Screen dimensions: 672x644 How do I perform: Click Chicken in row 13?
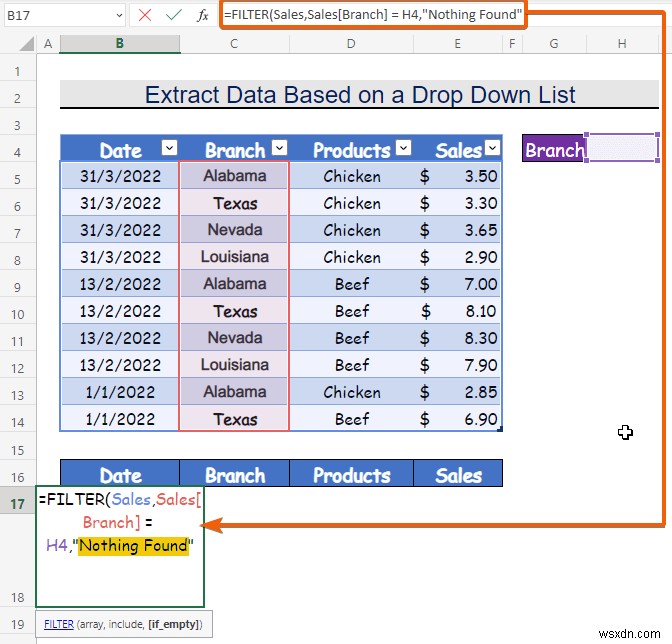pyautogui.click(x=352, y=392)
